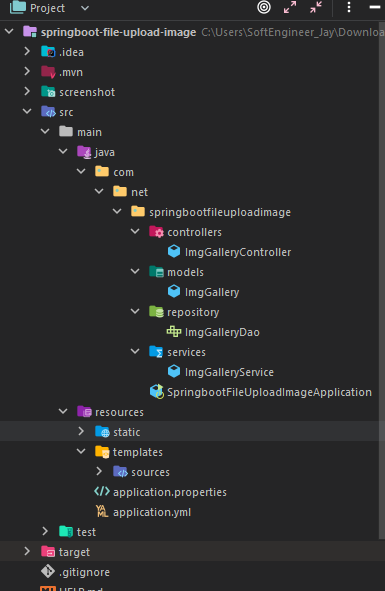Screen dimensions: 385x591
Task: Click the .gitignore git file icon
Action: (x=48, y=571)
